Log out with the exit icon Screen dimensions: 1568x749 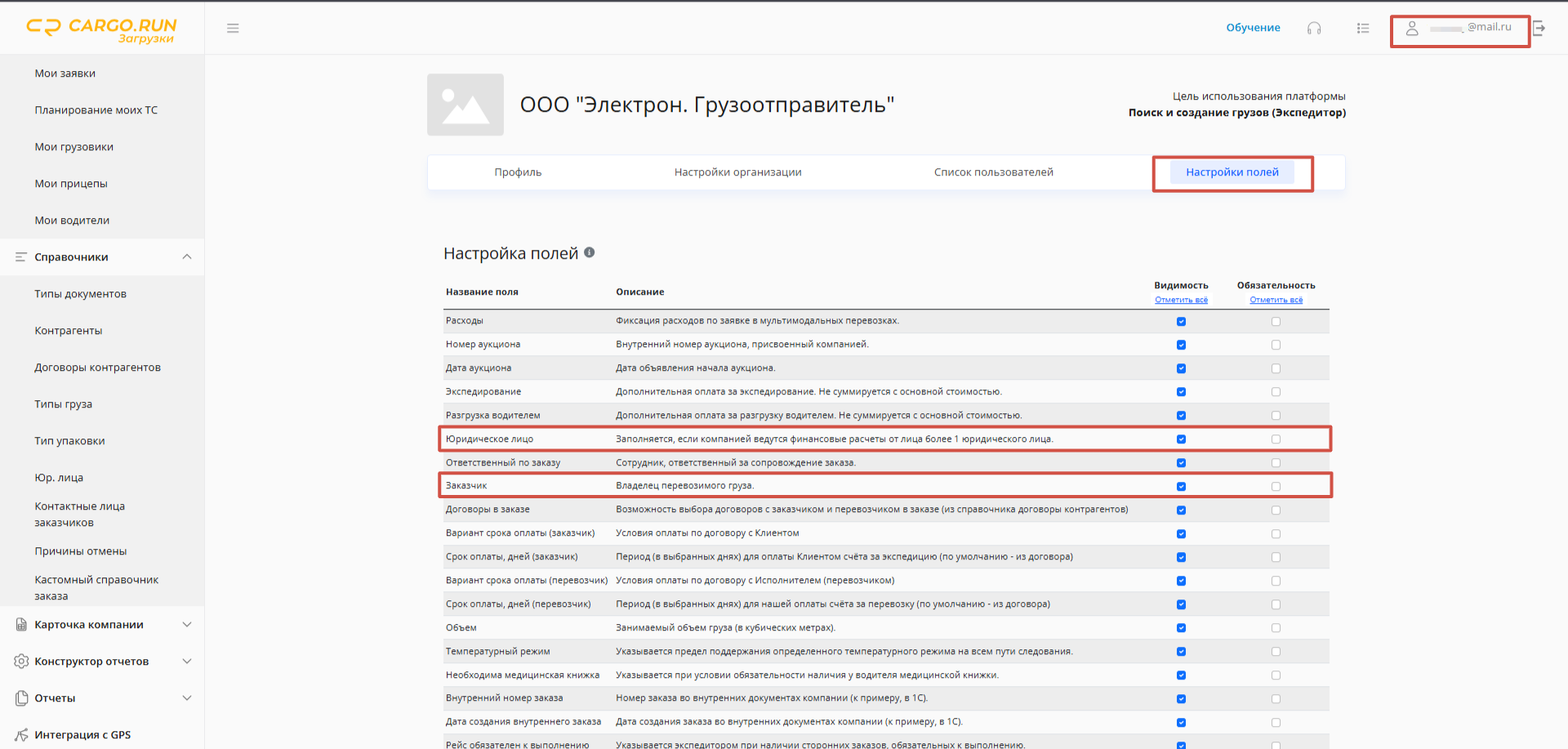[1539, 29]
